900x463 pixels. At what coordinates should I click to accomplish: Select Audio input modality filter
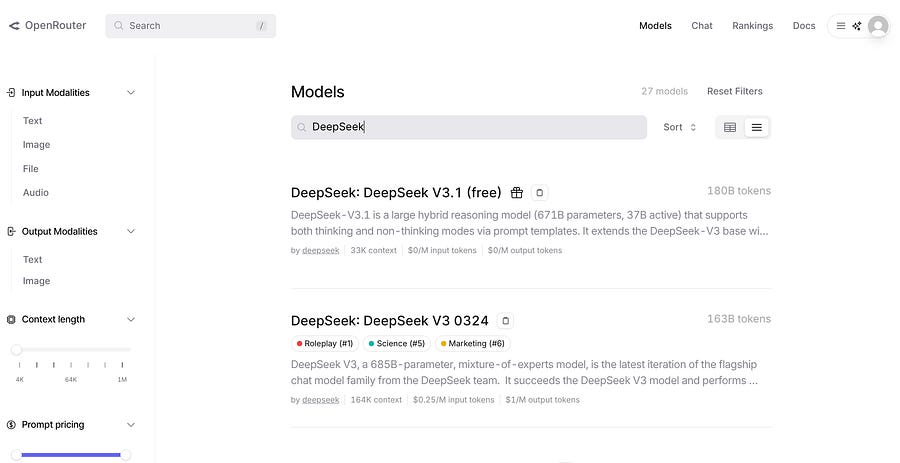point(36,193)
